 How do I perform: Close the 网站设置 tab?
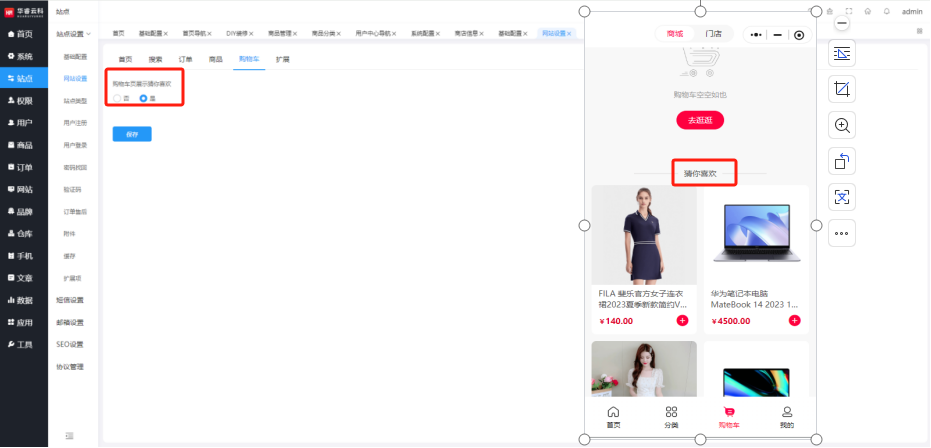[x=571, y=33]
